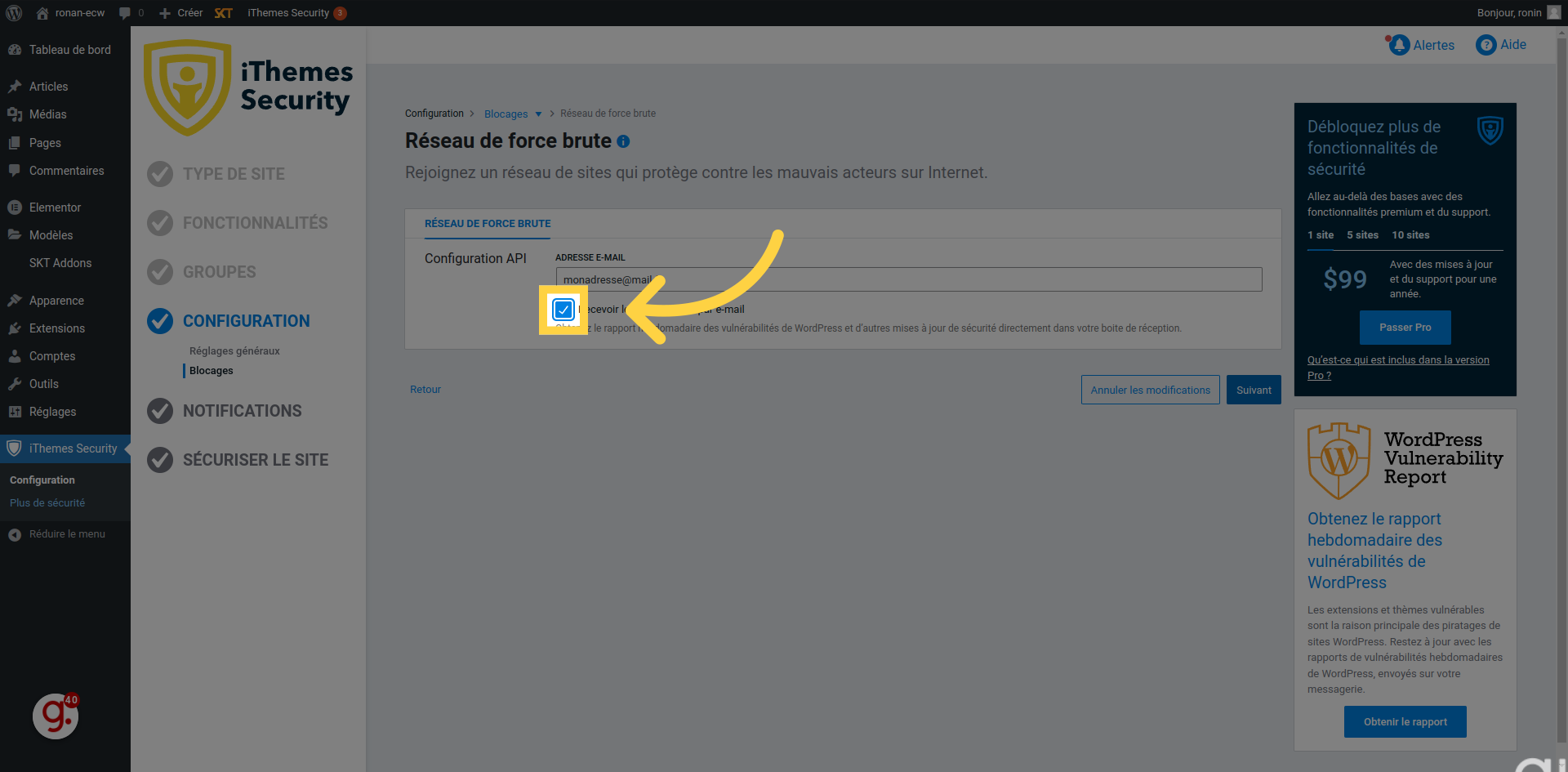Open the Elementor menu
Image resolution: width=1568 pixels, height=772 pixels.
[x=65, y=208]
